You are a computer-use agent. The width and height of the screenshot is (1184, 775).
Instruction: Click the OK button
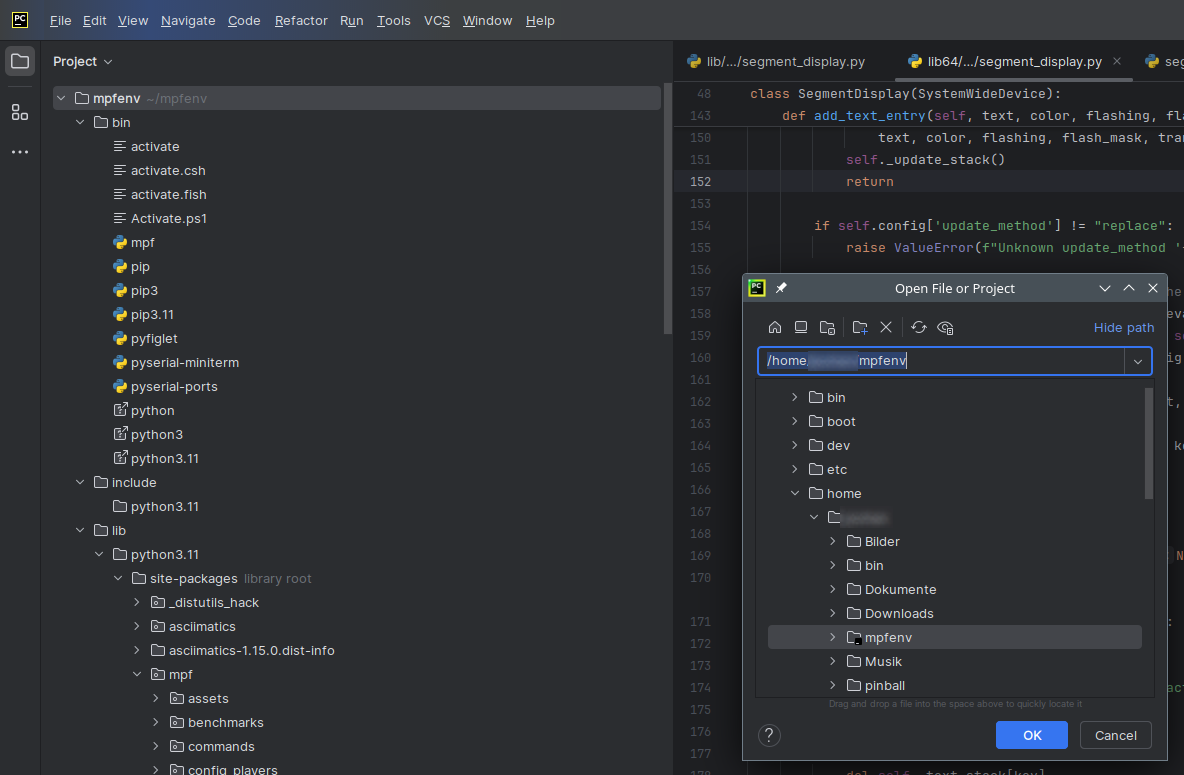click(1032, 735)
